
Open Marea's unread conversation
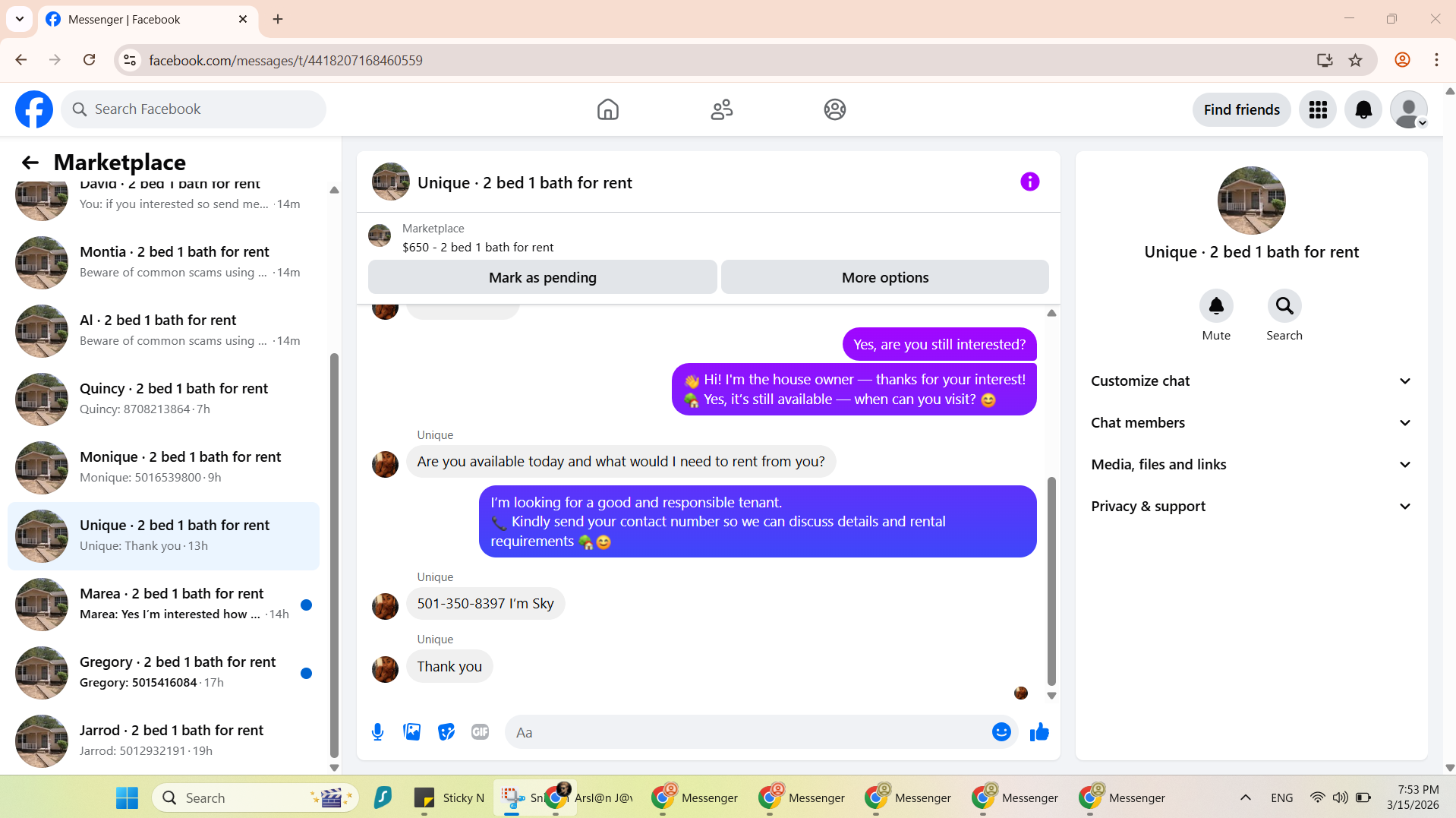tap(163, 604)
